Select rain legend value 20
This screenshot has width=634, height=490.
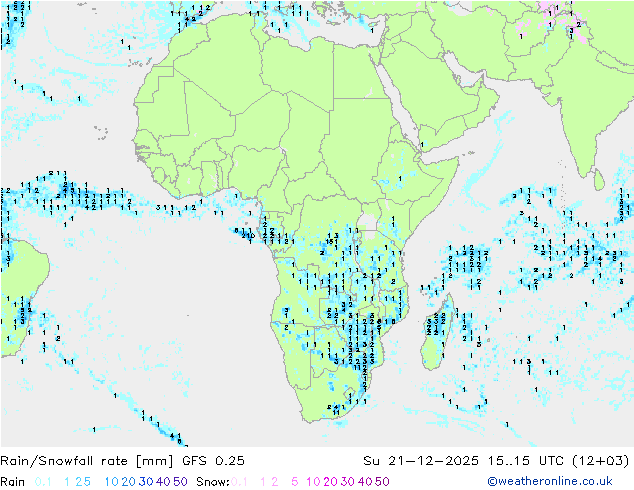pyautogui.click(x=129, y=482)
